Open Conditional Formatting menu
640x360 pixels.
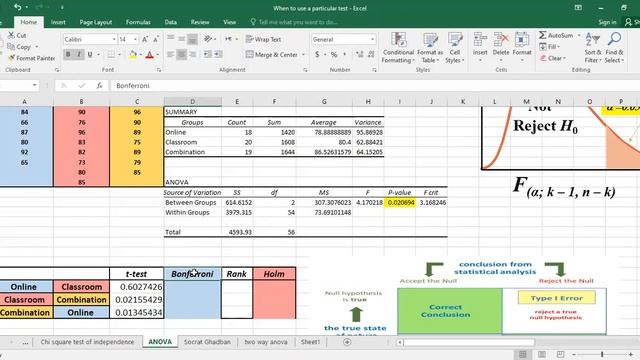click(398, 48)
